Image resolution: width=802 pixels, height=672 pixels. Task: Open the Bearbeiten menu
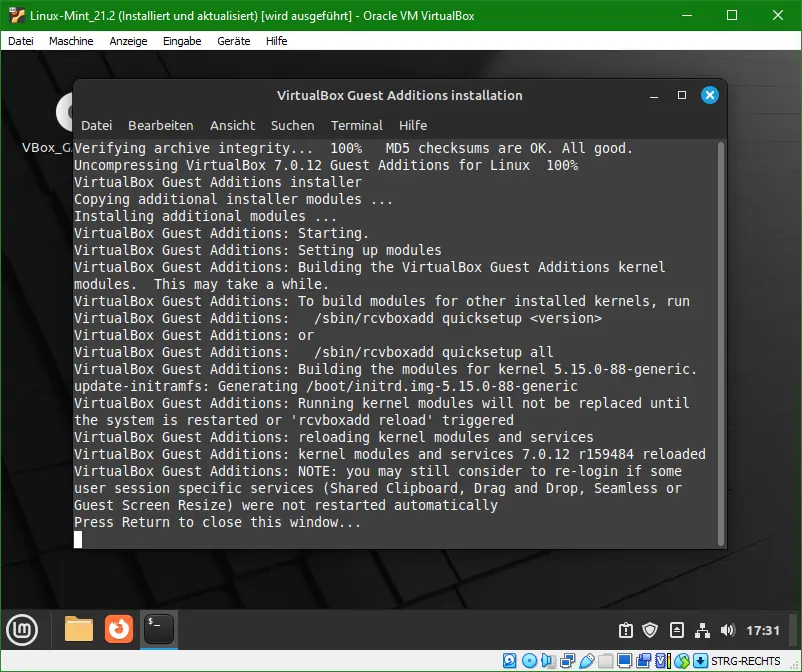point(161,125)
